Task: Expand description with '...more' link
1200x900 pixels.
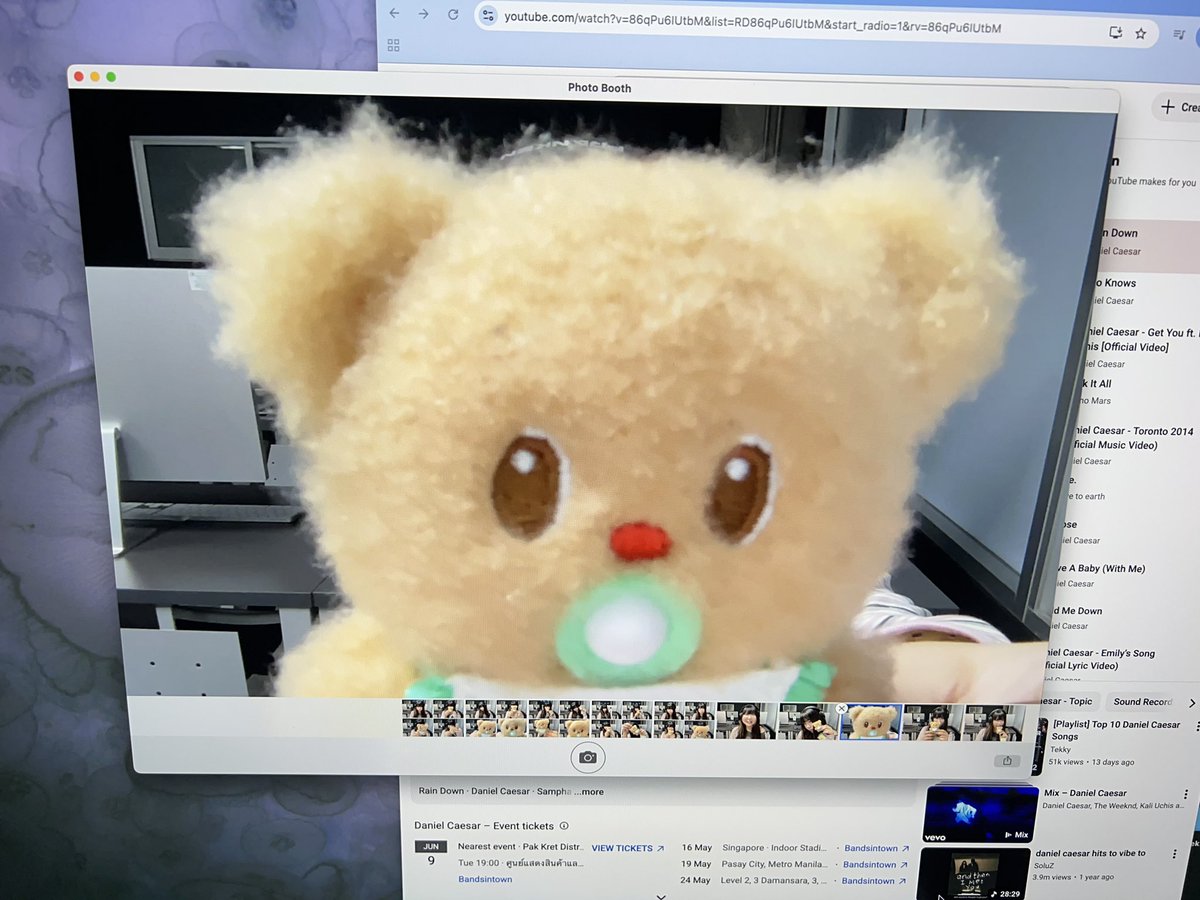Action: tap(588, 792)
